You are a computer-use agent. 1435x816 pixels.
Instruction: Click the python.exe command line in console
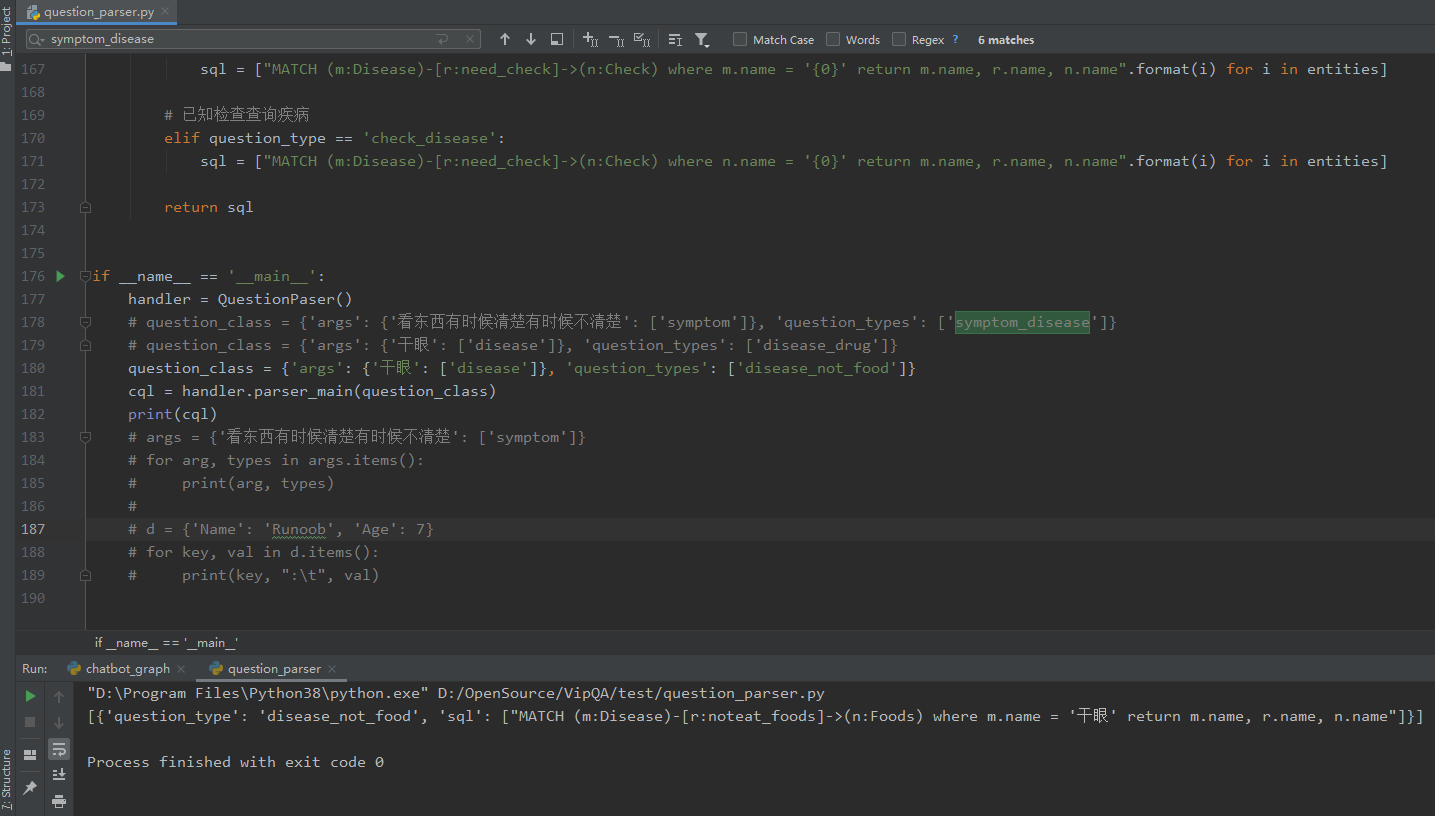click(456, 693)
